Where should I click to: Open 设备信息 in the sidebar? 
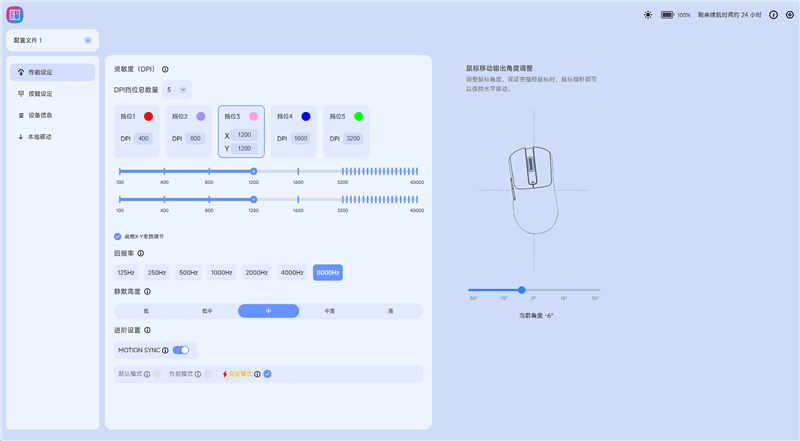(x=53, y=115)
